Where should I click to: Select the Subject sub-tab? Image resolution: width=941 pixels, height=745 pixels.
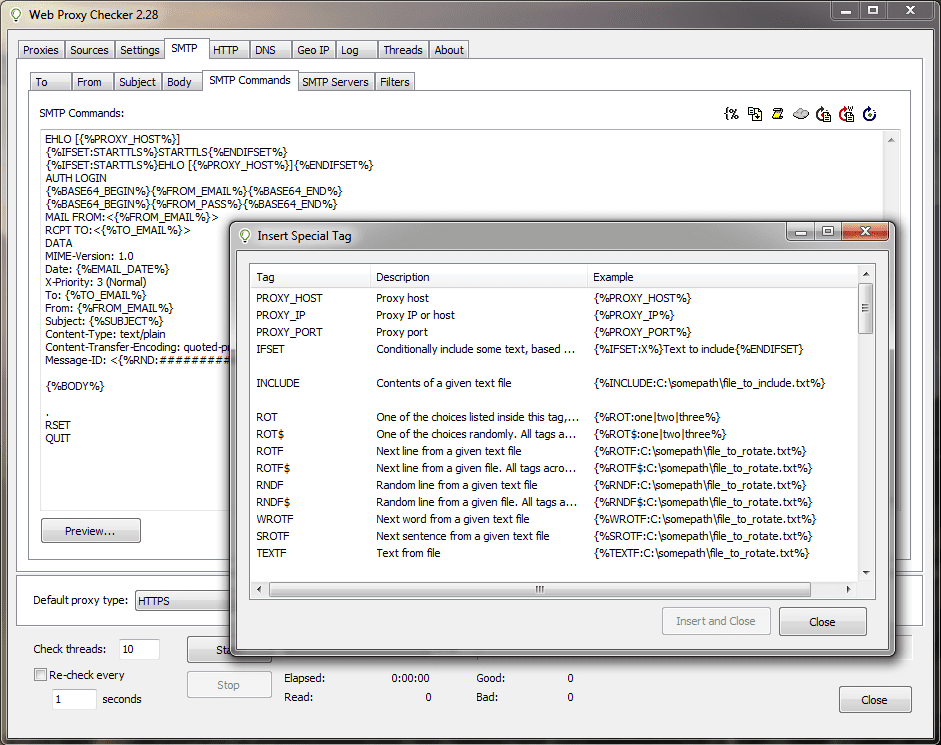[137, 82]
